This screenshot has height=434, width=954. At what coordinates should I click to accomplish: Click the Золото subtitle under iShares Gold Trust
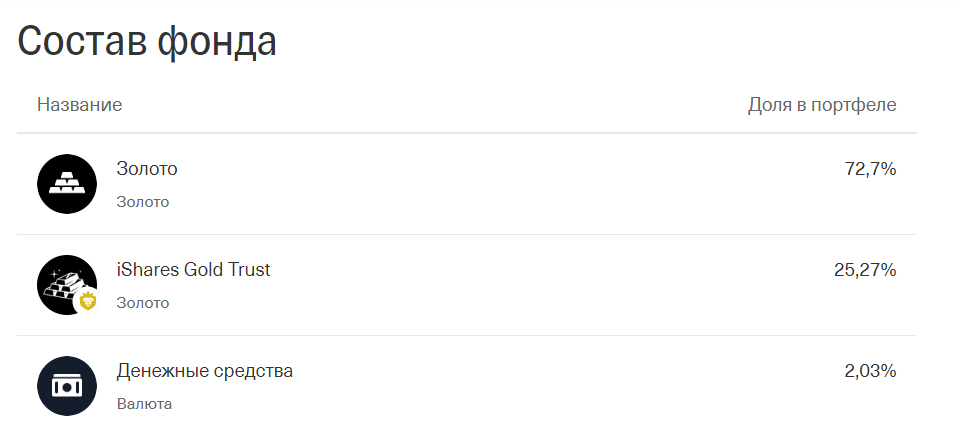(x=143, y=303)
